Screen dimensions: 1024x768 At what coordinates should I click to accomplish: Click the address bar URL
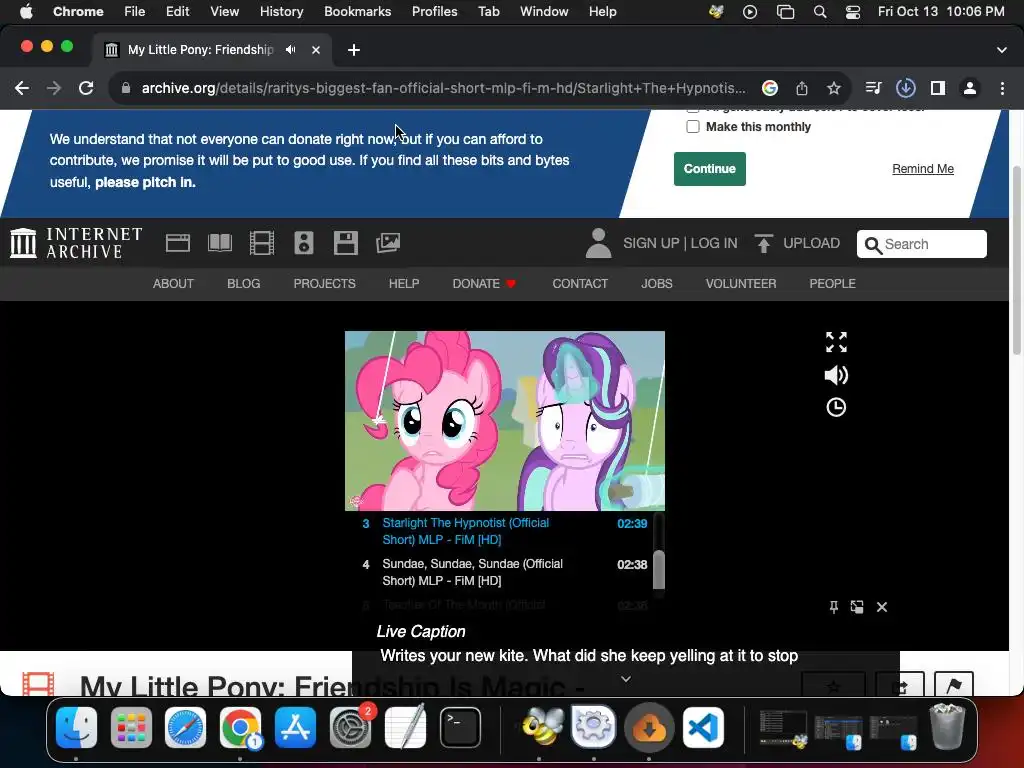(x=443, y=88)
